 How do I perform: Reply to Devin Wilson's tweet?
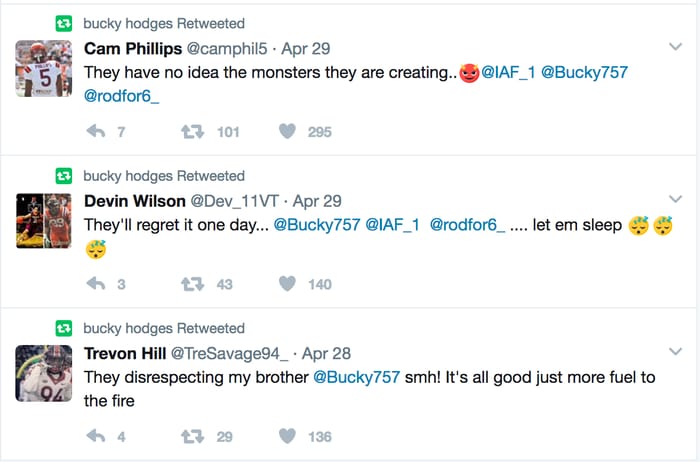(x=97, y=284)
